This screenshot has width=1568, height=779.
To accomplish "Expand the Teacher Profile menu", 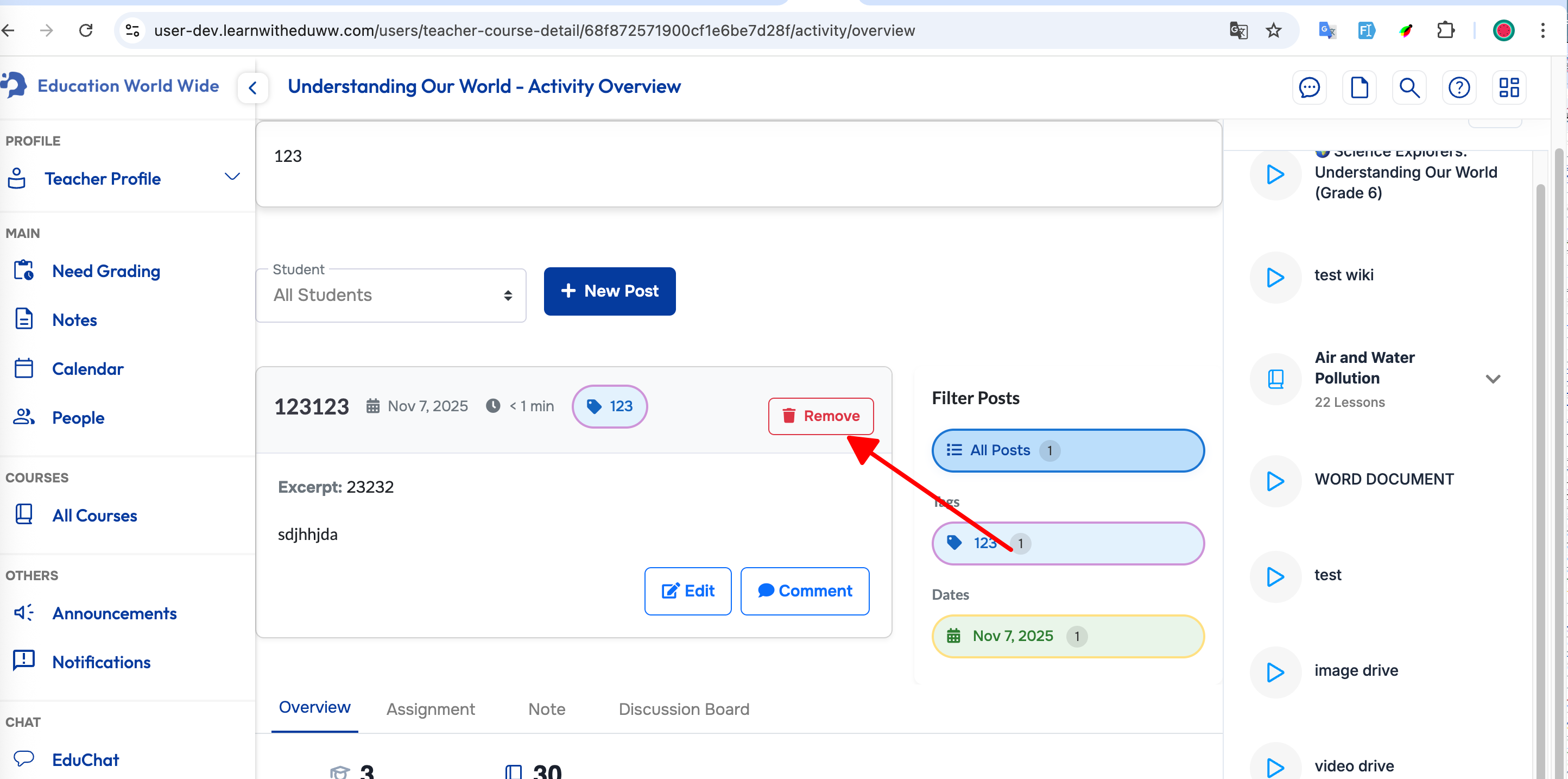I will tap(232, 177).
